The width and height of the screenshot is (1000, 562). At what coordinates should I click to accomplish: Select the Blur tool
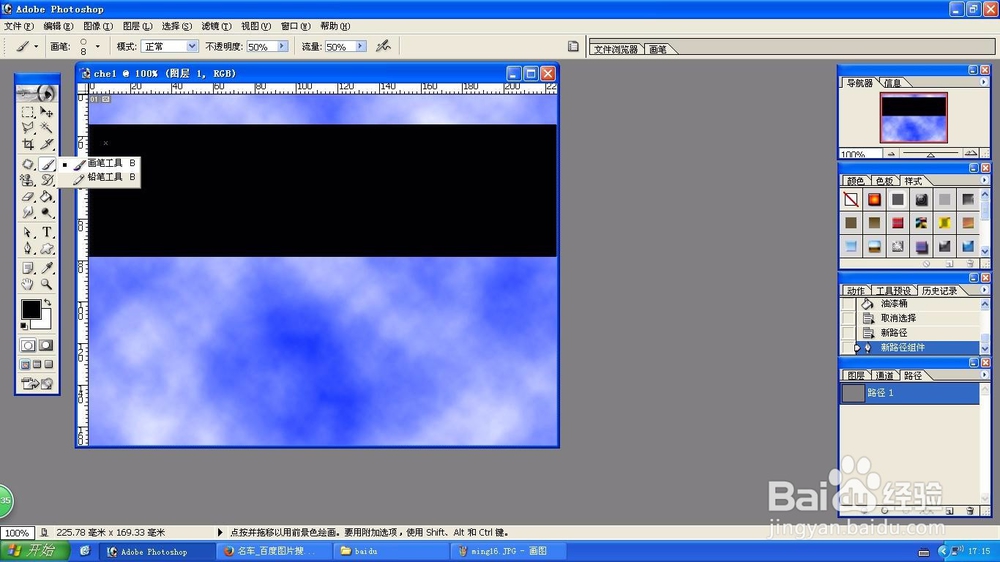click(27, 212)
